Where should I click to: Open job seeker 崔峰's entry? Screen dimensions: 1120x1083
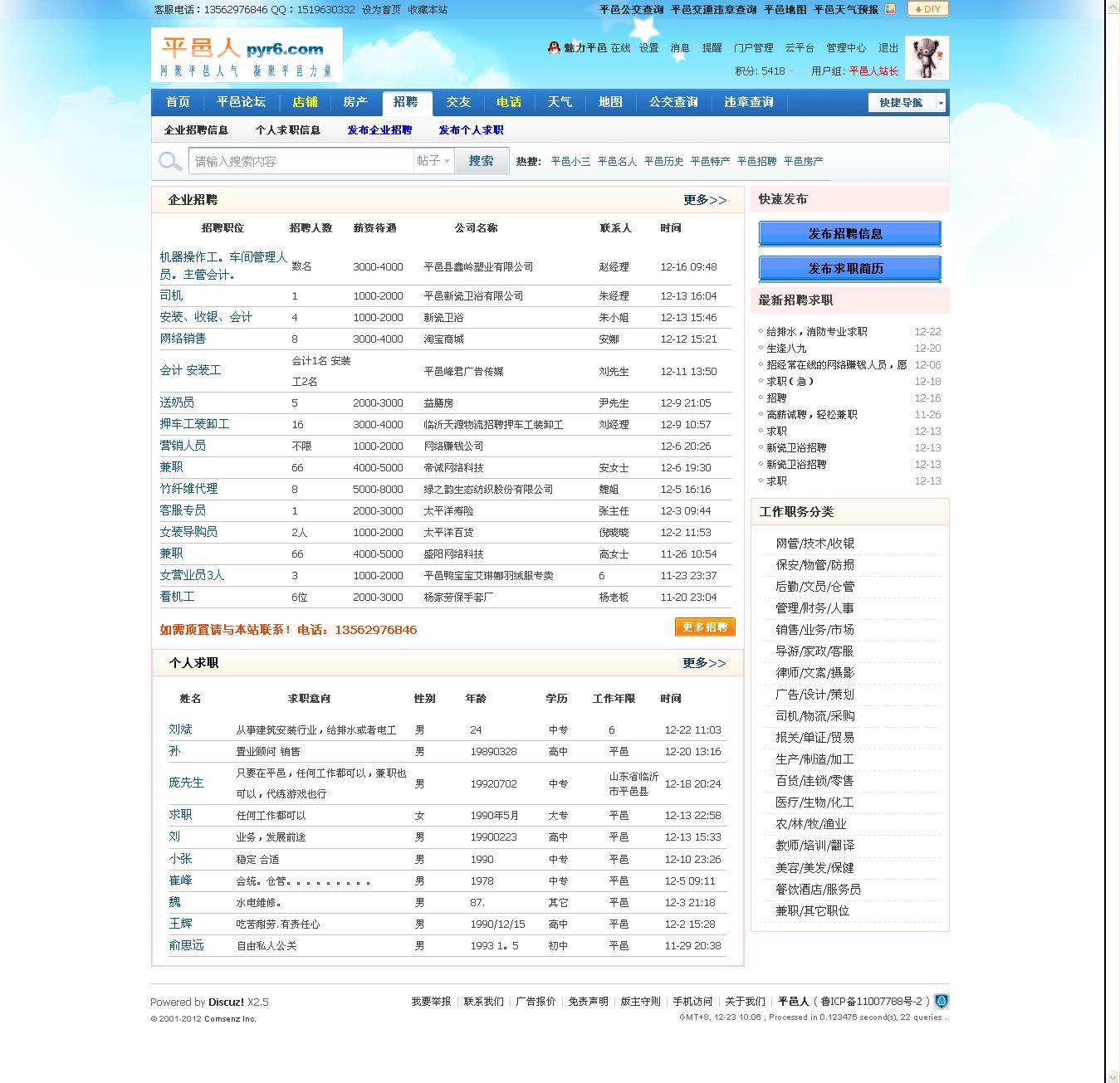click(180, 881)
